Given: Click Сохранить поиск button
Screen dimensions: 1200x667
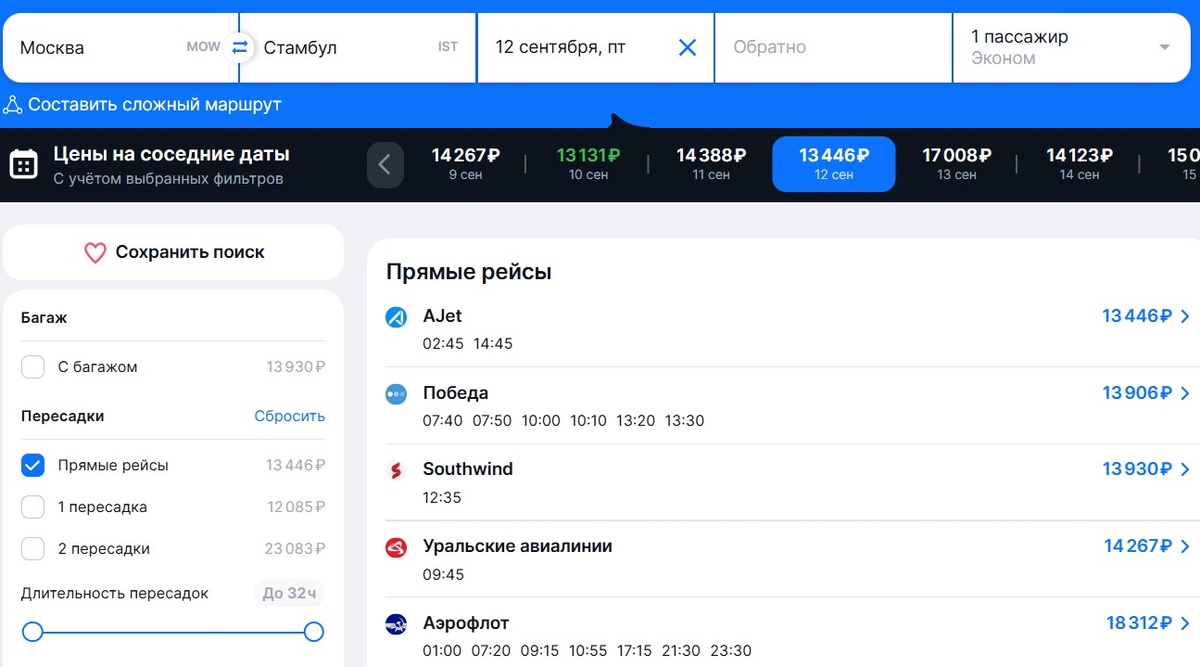Looking at the screenshot, I should click(173, 252).
